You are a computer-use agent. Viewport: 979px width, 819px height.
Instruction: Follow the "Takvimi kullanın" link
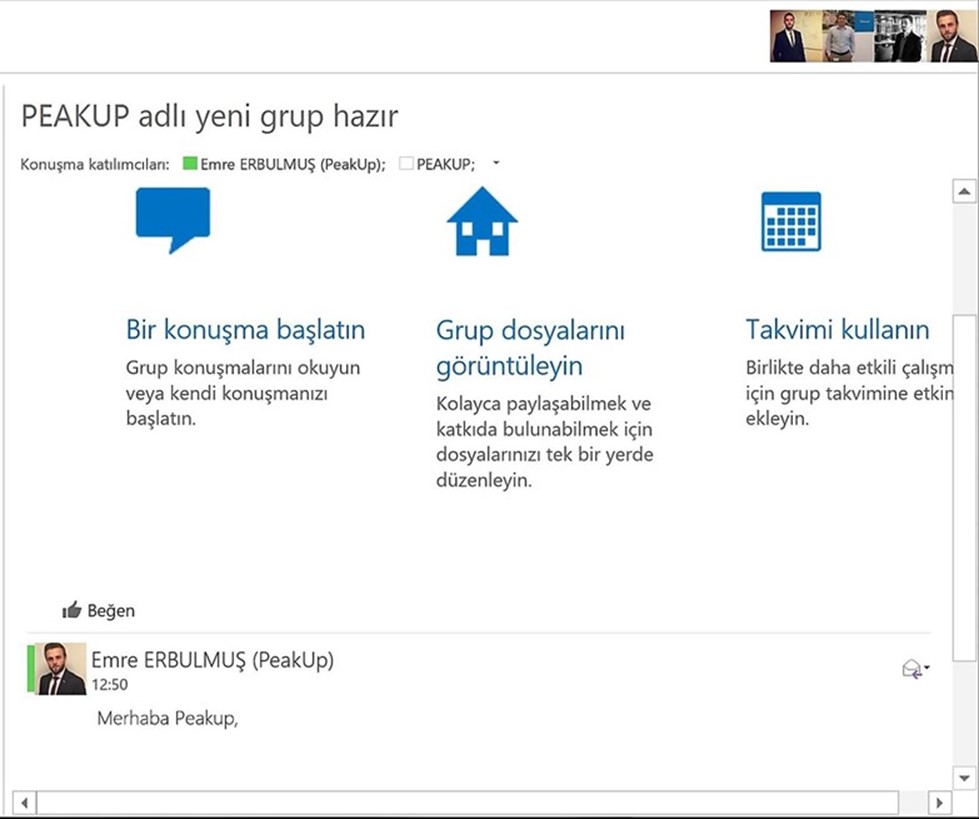837,330
